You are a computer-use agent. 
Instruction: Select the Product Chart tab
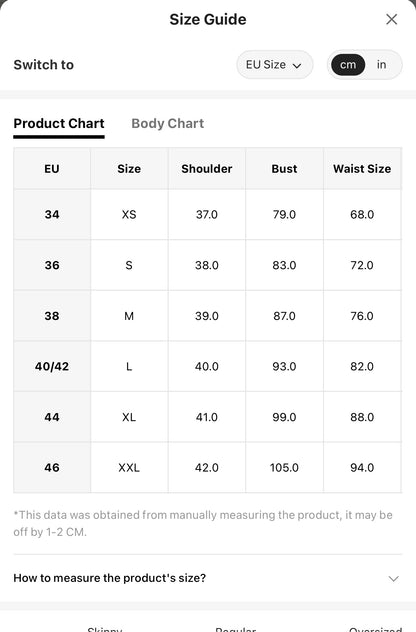click(59, 123)
